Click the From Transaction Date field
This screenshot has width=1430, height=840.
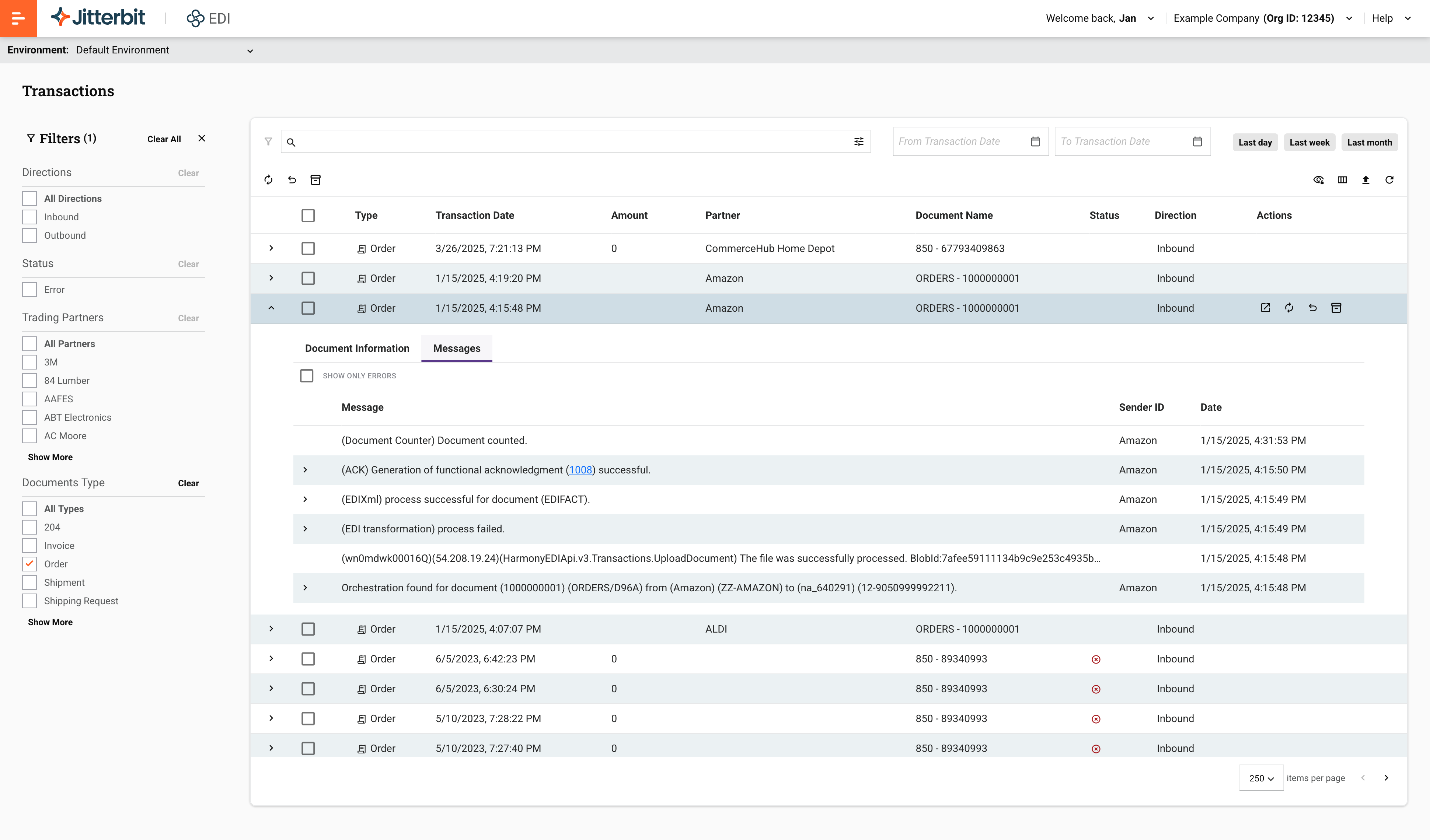(x=970, y=142)
